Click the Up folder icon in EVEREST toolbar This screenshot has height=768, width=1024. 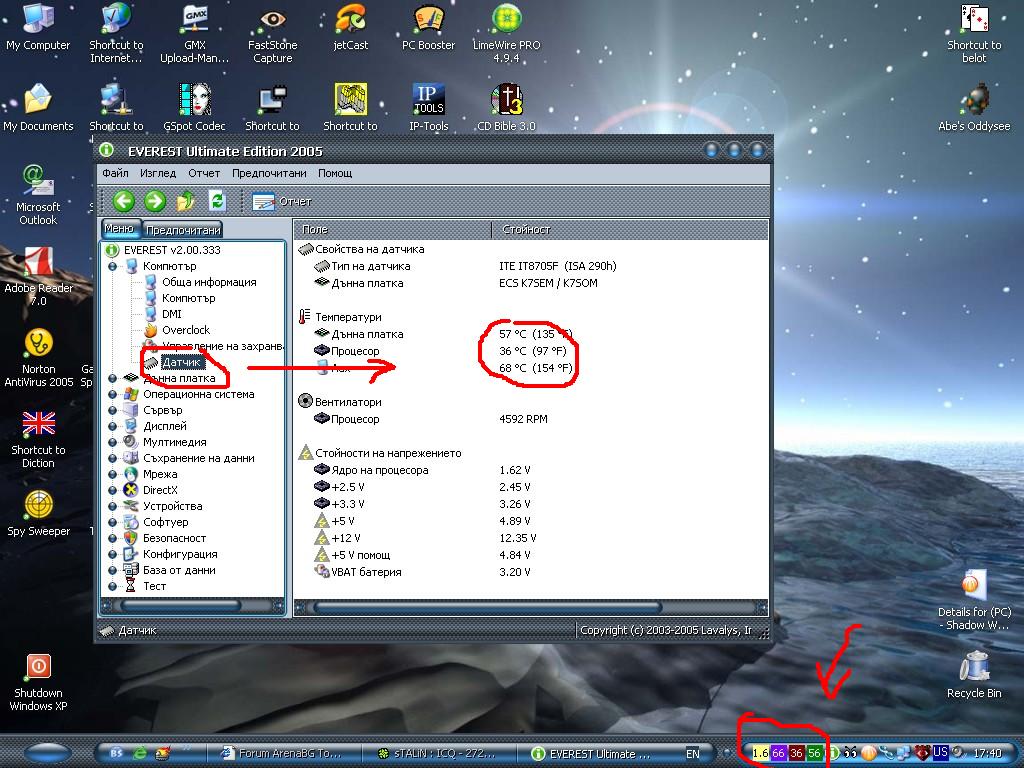[x=185, y=201]
